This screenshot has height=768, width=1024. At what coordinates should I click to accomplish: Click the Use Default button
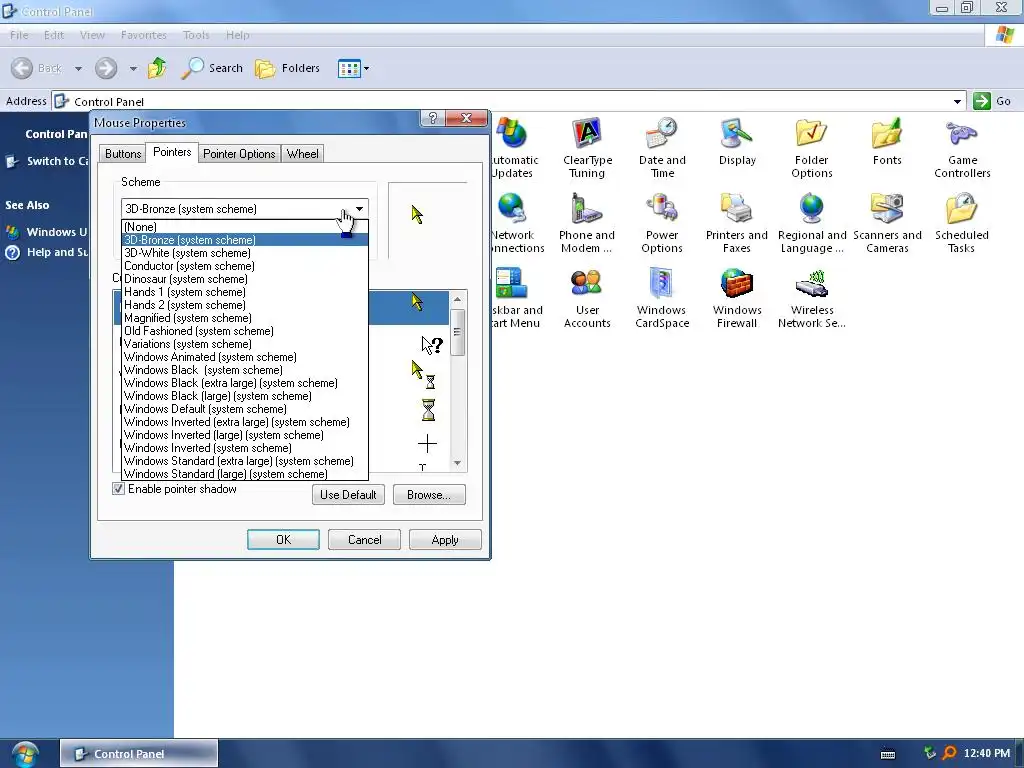[x=348, y=494]
